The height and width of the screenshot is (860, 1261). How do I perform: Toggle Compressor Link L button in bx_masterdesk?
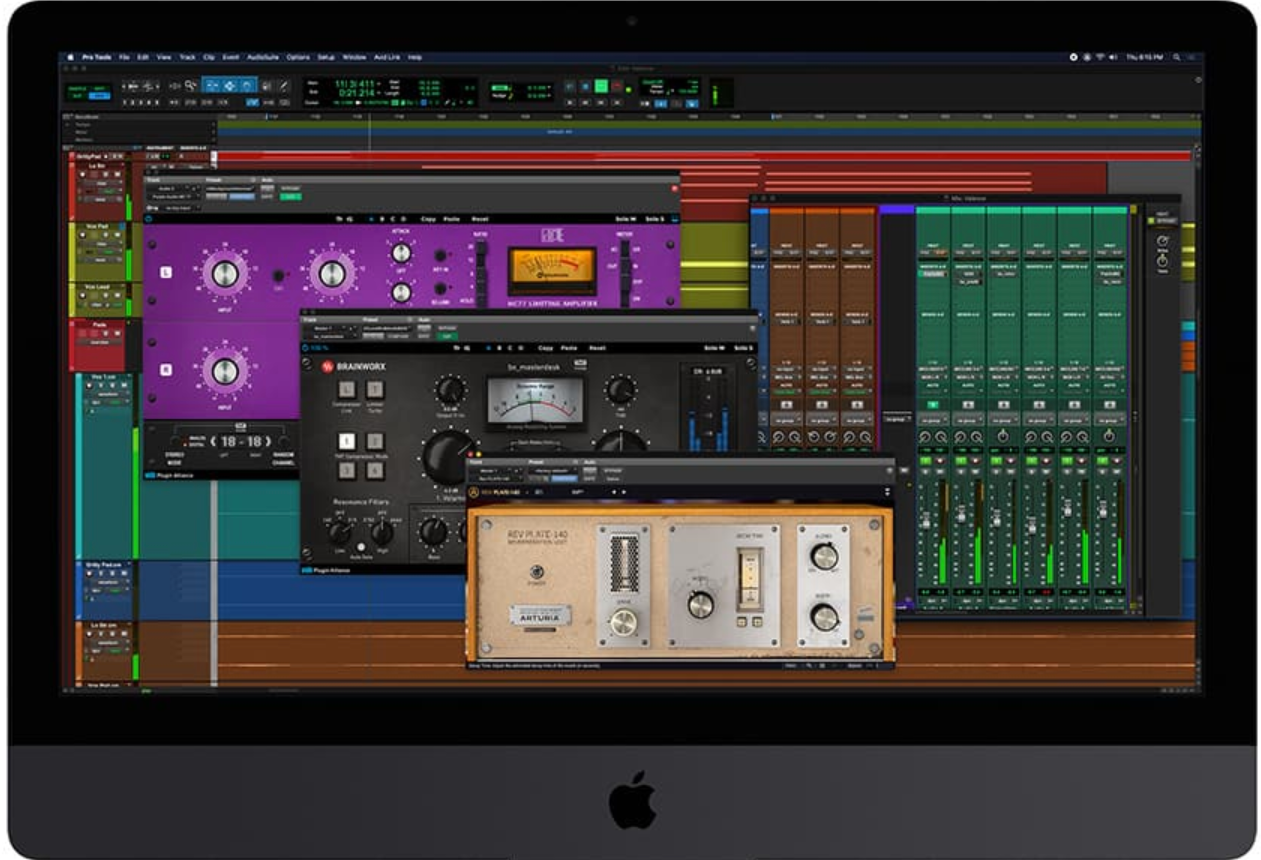tap(347, 389)
